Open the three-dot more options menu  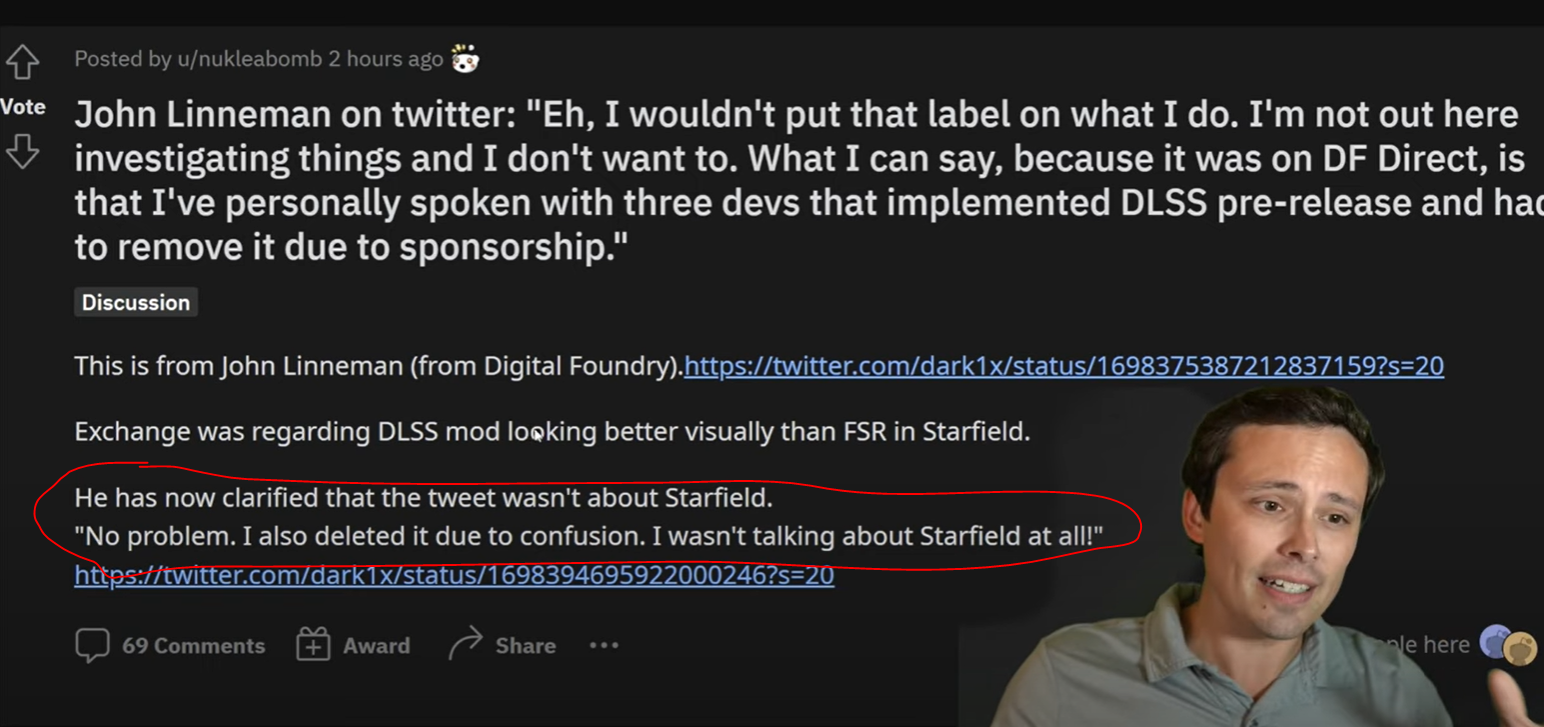click(x=604, y=645)
